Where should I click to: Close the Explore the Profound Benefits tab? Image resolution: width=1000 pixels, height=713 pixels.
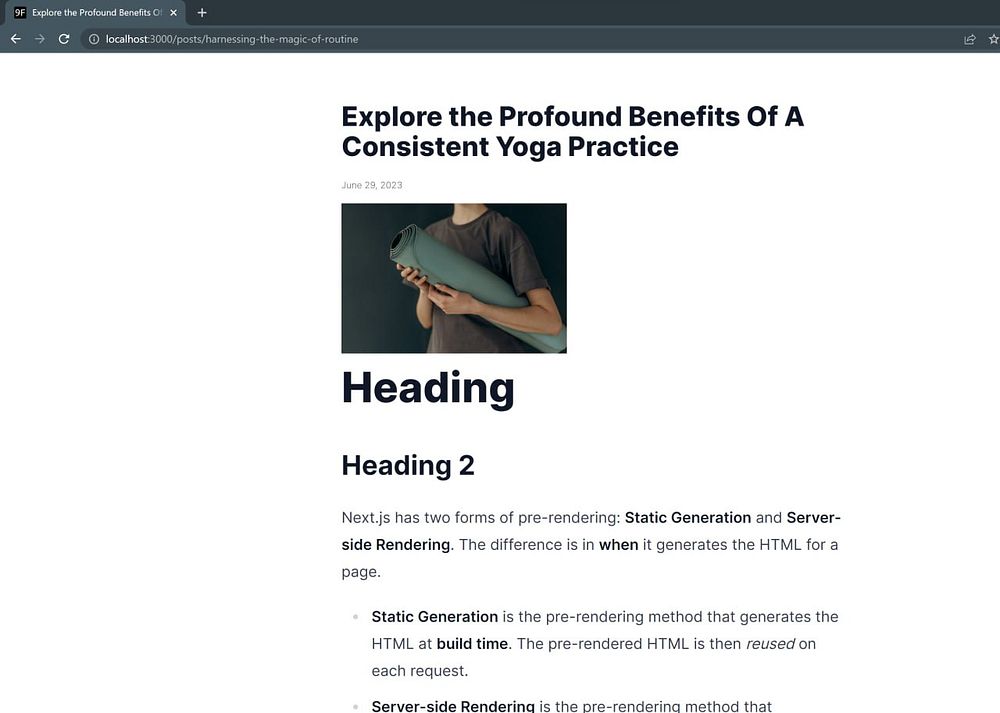(173, 13)
